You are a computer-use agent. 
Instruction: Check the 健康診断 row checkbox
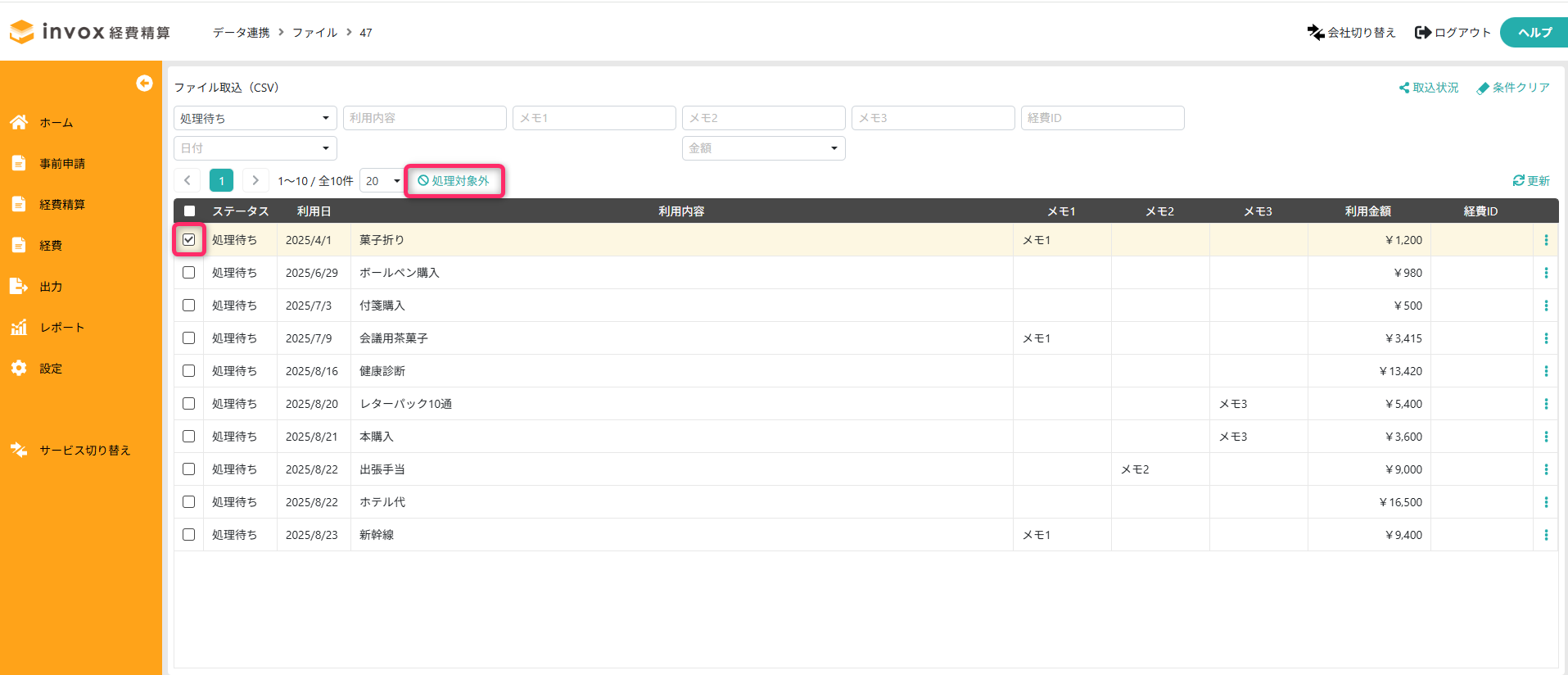[x=189, y=371]
